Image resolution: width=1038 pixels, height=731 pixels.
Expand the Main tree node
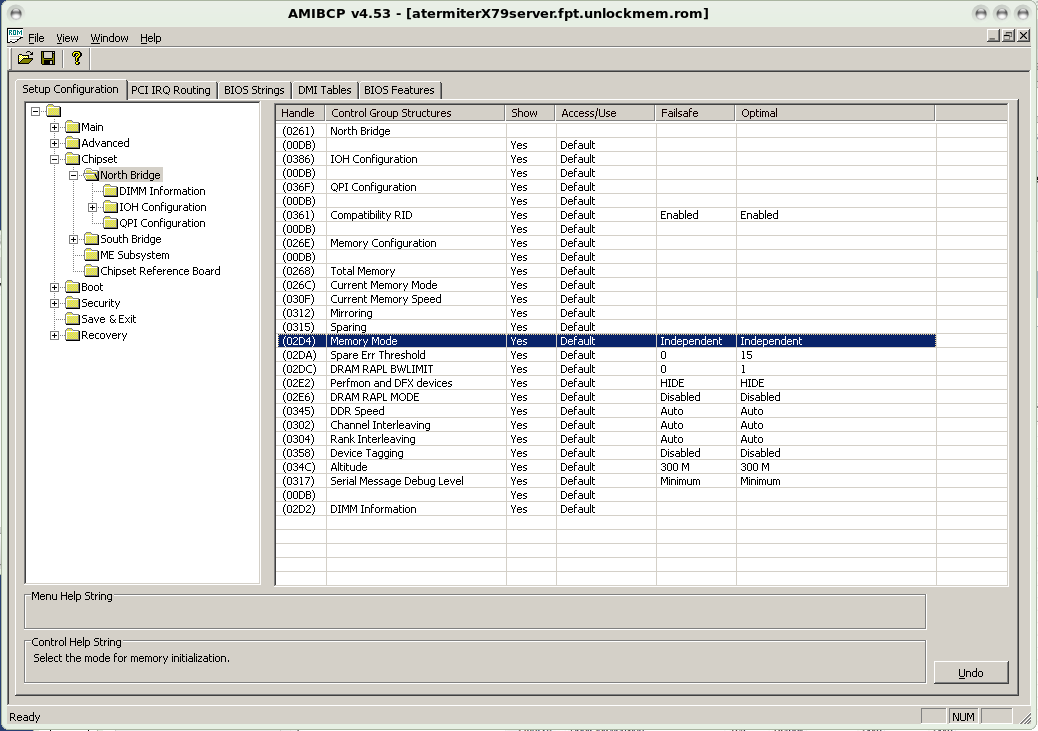click(x=54, y=127)
